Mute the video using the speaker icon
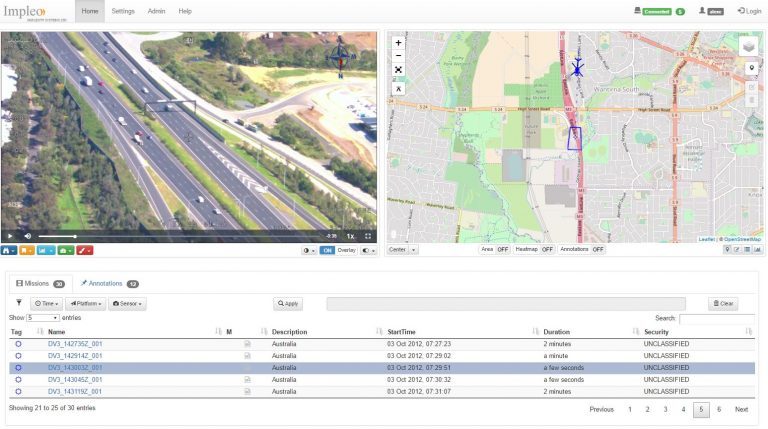This screenshot has width=768, height=429. pyautogui.click(x=27, y=236)
